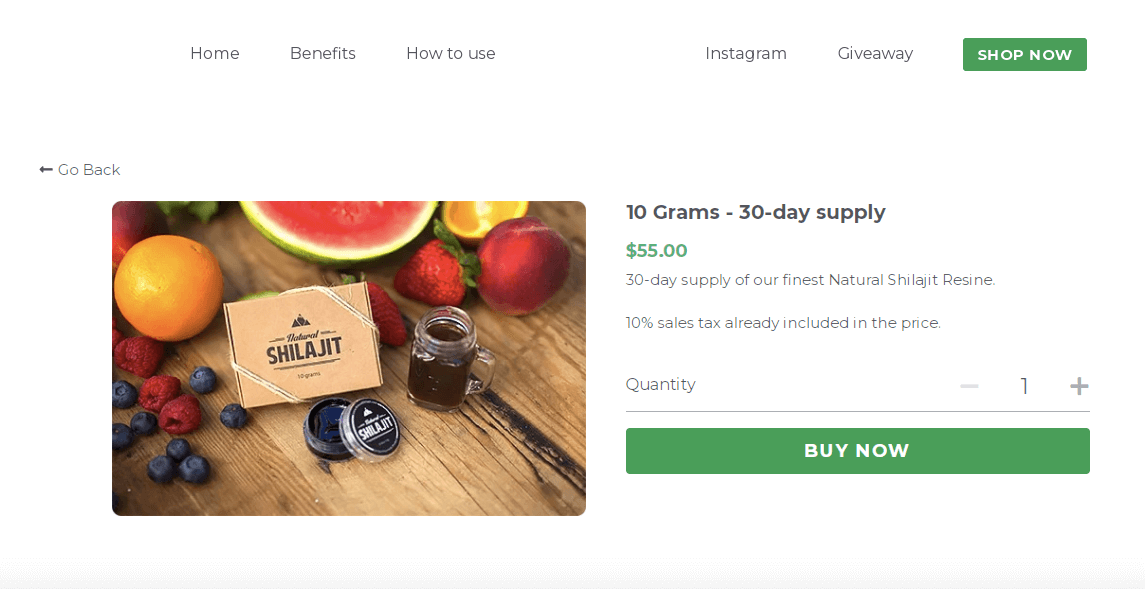The height and width of the screenshot is (589, 1145).
Task: Select the Shilajit product photo
Action: pyautogui.click(x=349, y=358)
